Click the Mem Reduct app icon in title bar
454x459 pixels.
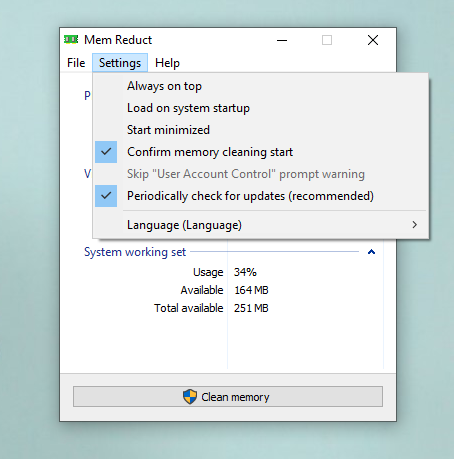point(71,40)
